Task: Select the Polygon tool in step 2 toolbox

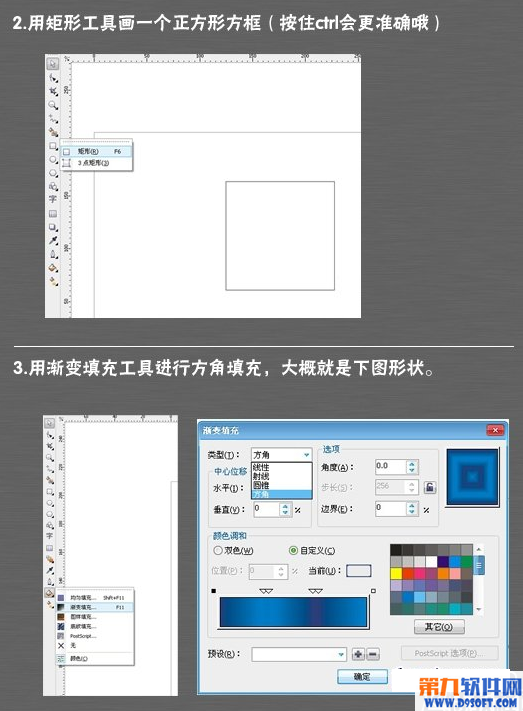Action: 53,173
